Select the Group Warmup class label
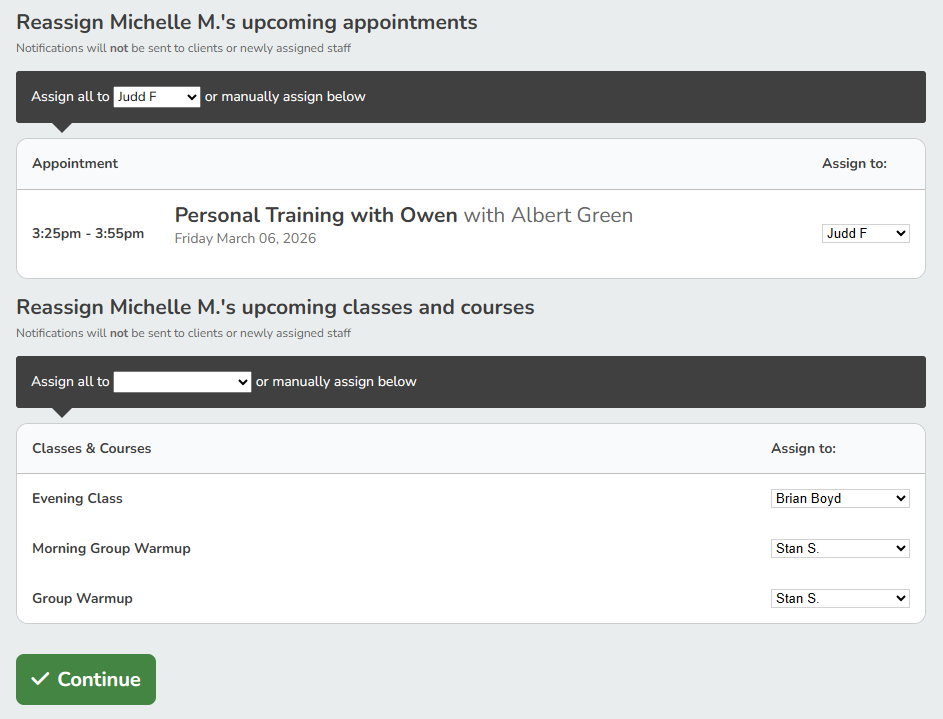The height and width of the screenshot is (719, 943). [82, 598]
